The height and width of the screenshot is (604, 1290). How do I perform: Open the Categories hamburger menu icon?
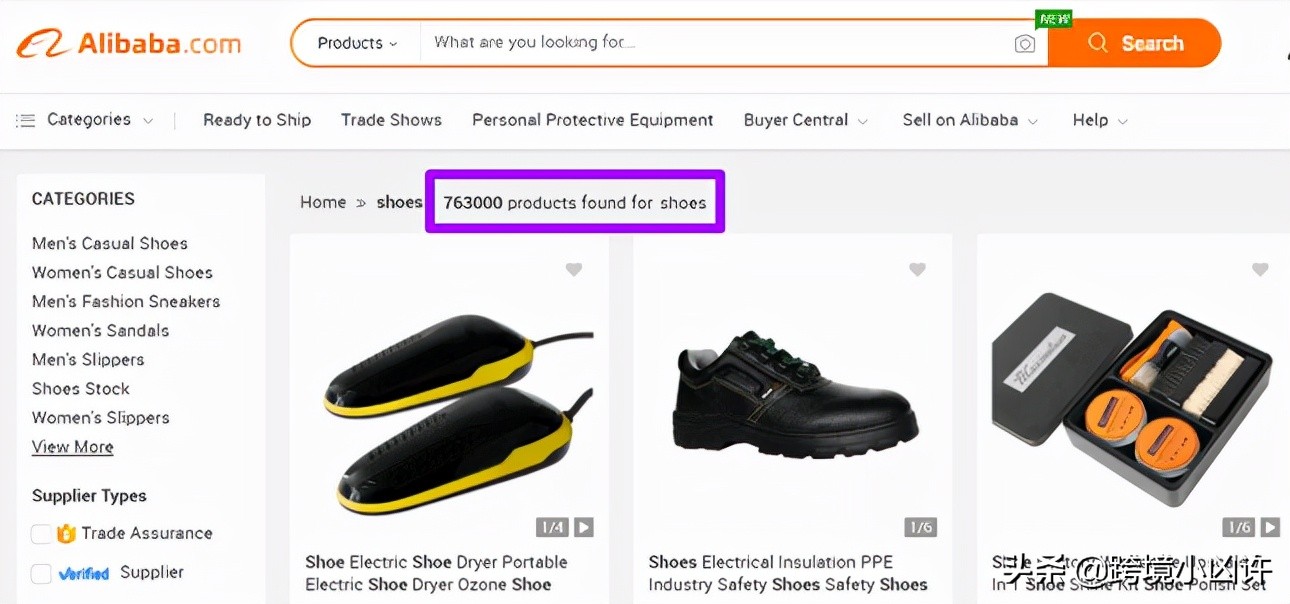point(25,120)
